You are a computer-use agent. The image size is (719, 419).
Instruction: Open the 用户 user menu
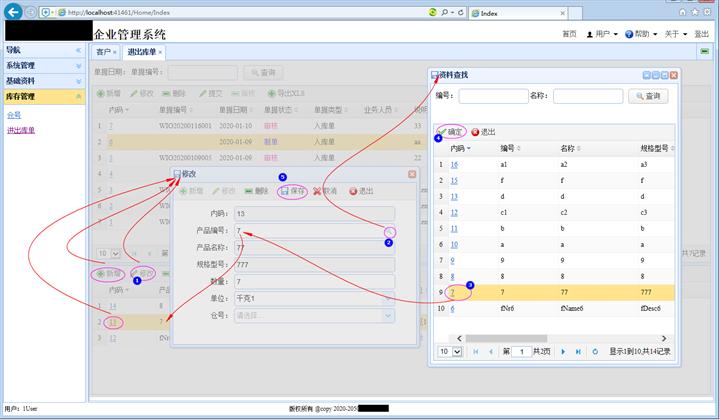tap(601, 34)
